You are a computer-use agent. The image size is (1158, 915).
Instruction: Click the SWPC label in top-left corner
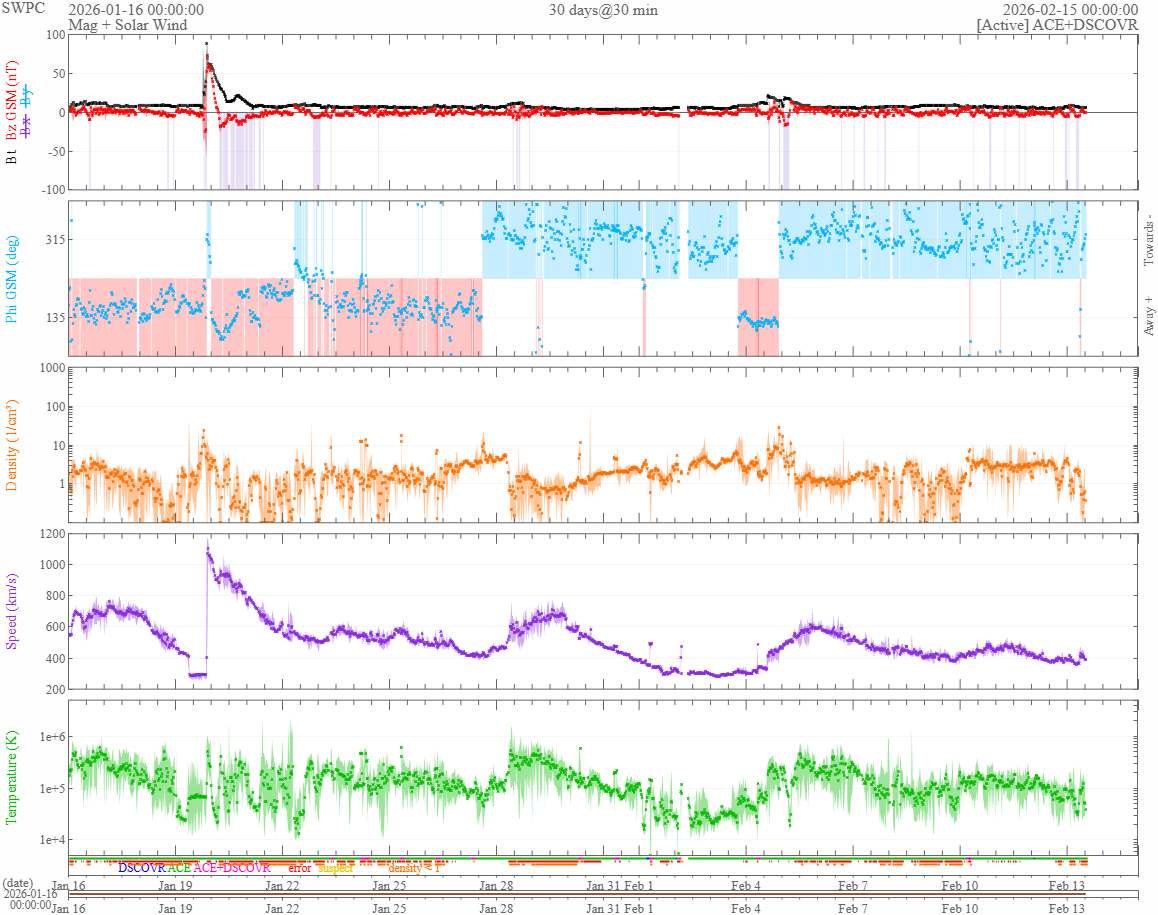23,8
